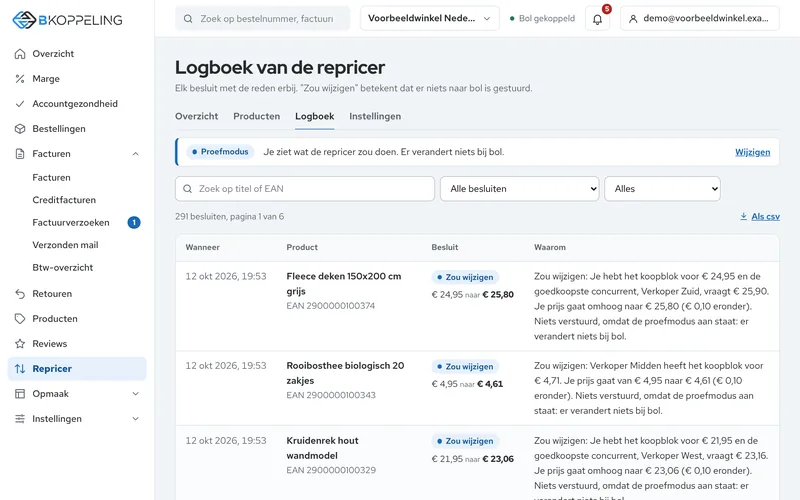This screenshot has width=800, height=500.
Task: Click the Reviews star icon
Action: pos(20,343)
